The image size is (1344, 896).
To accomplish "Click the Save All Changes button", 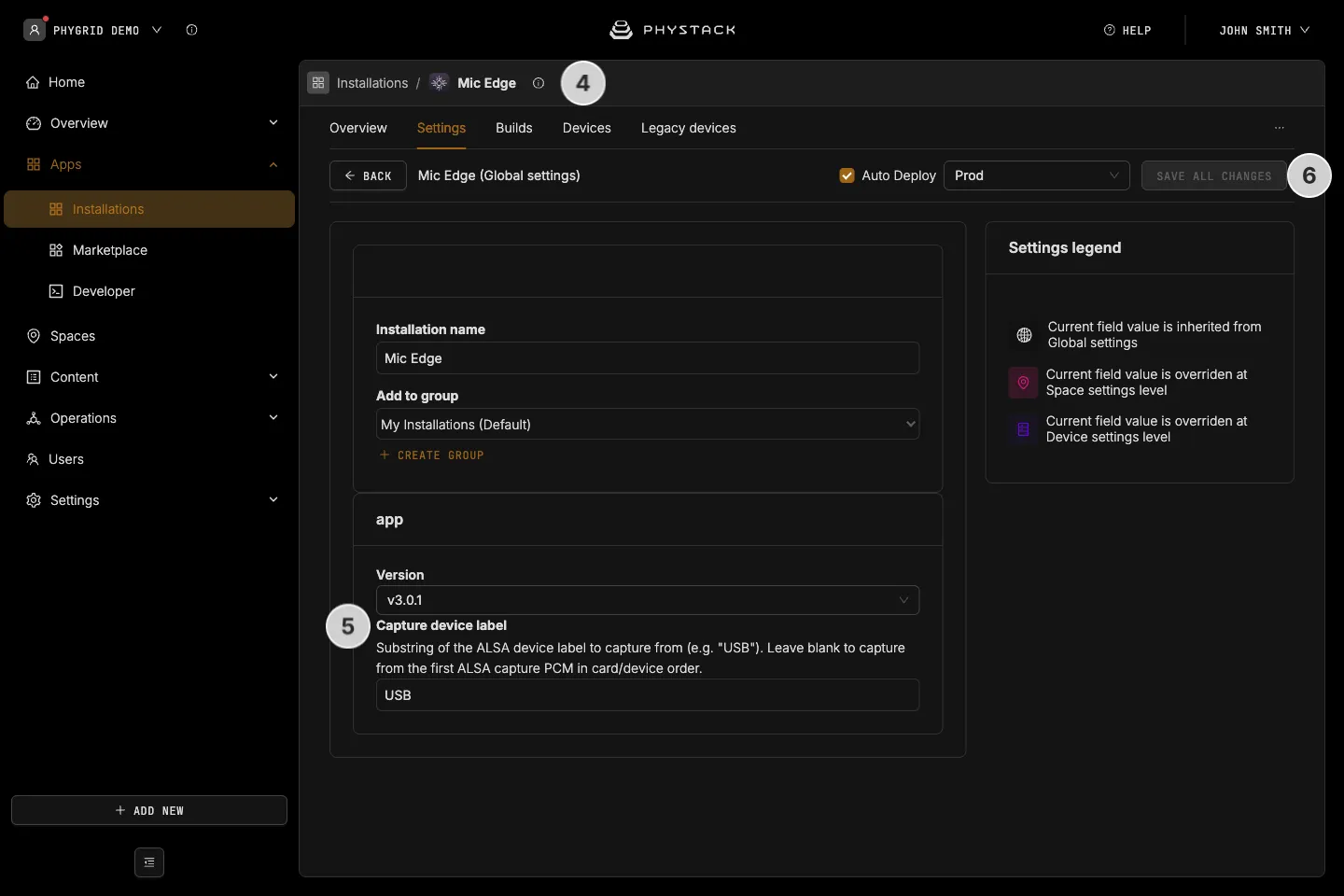I will (1214, 175).
